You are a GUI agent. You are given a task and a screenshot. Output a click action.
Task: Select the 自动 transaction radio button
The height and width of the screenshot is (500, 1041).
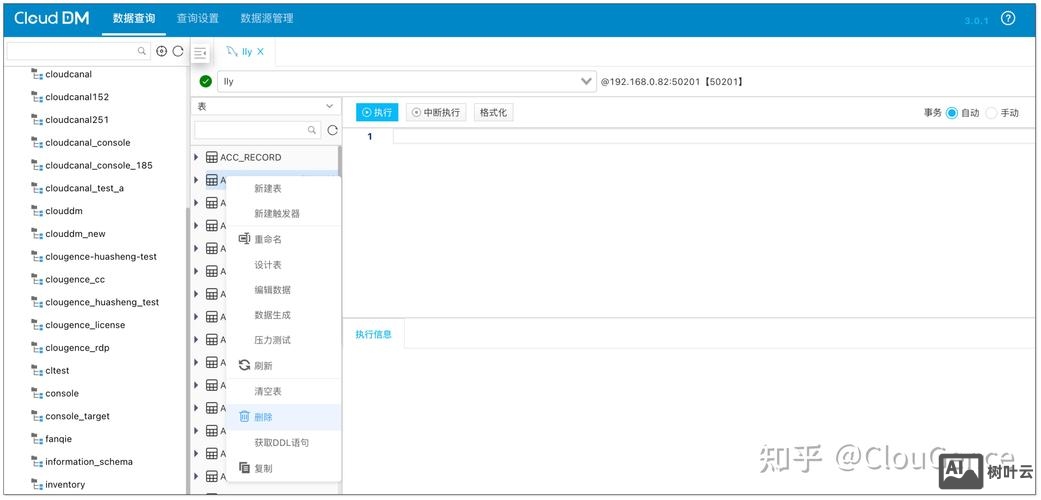[951, 113]
